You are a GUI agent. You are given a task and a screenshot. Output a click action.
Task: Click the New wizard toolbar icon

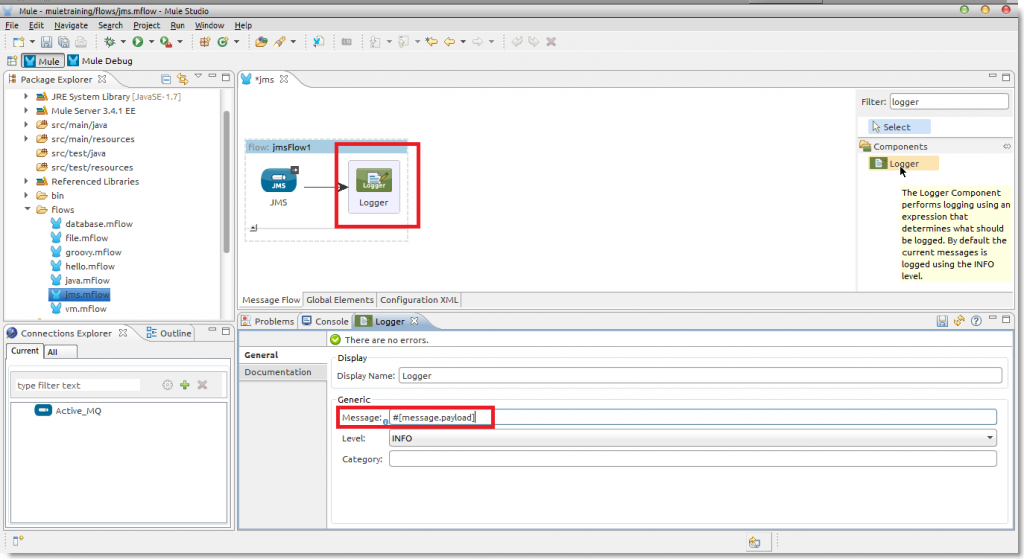pyautogui.click(x=18, y=42)
